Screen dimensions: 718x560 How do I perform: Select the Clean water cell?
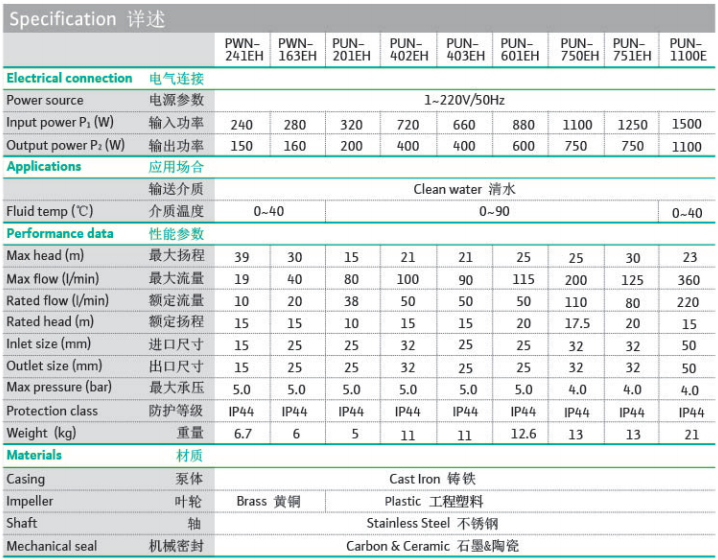464,189
